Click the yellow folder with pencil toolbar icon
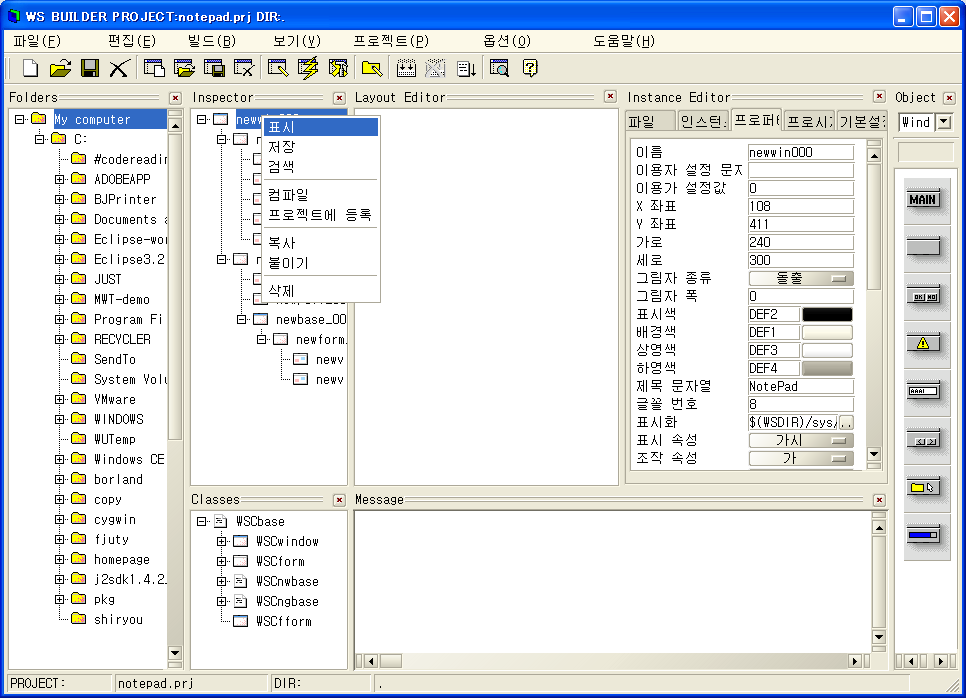The height and width of the screenshot is (698, 966). [371, 68]
